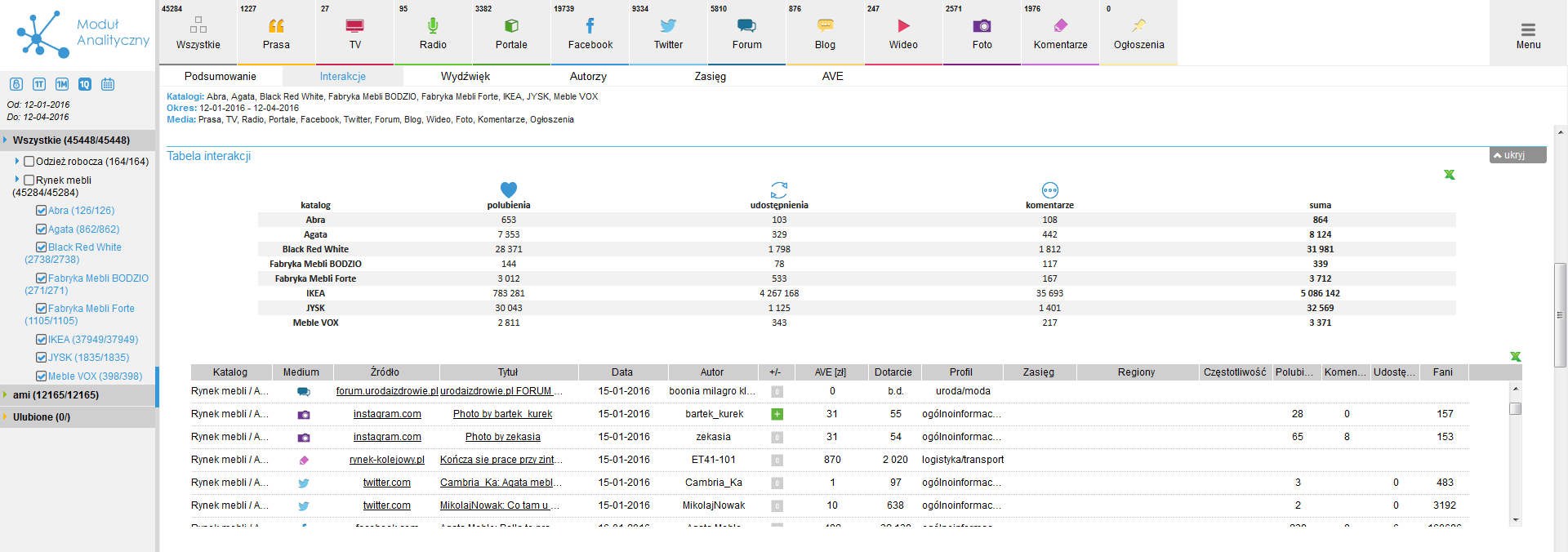Filter by the Facebook source
Screen dimensions: 1568x552
[x=590, y=33]
